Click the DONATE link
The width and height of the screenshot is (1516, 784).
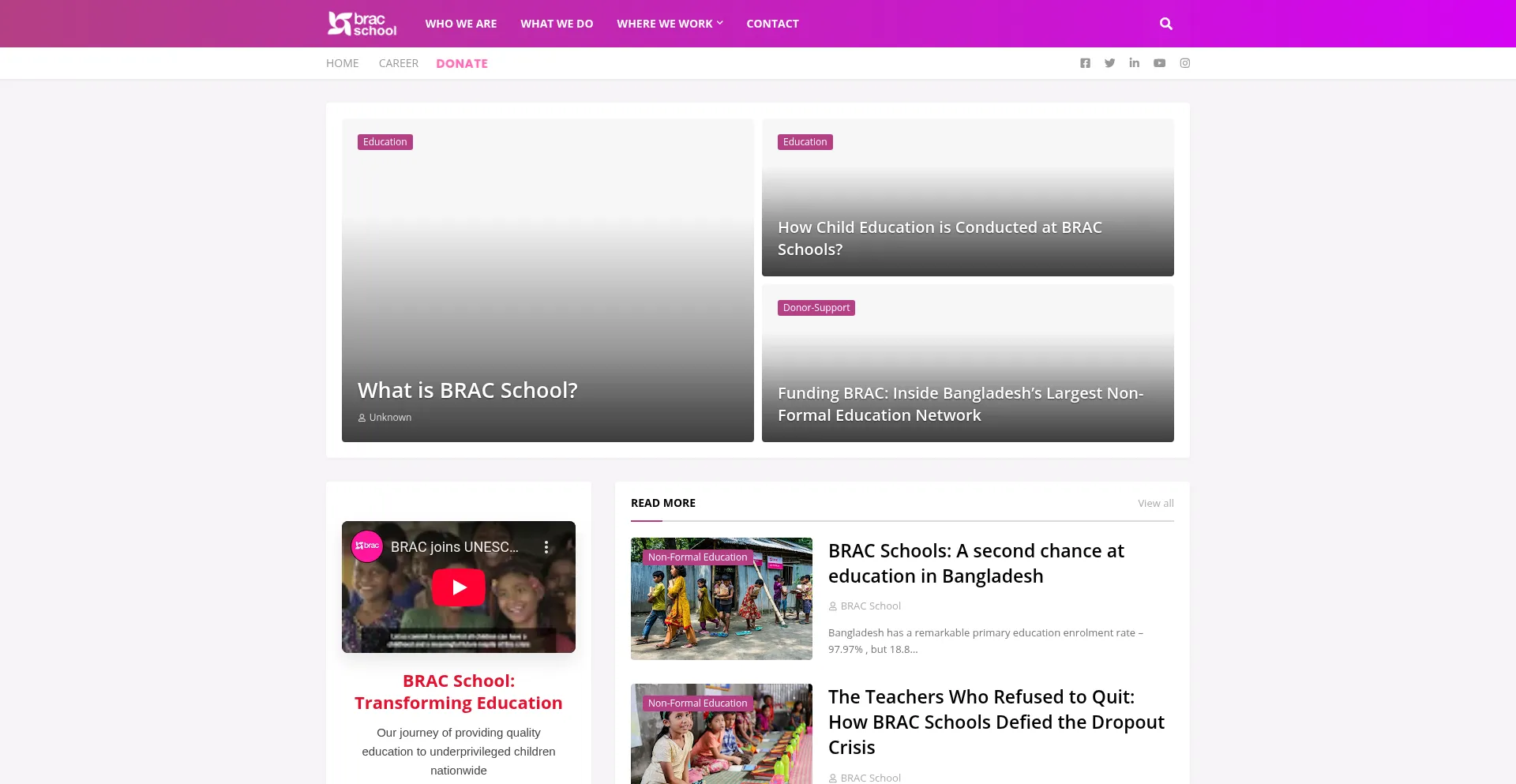pyautogui.click(x=462, y=63)
